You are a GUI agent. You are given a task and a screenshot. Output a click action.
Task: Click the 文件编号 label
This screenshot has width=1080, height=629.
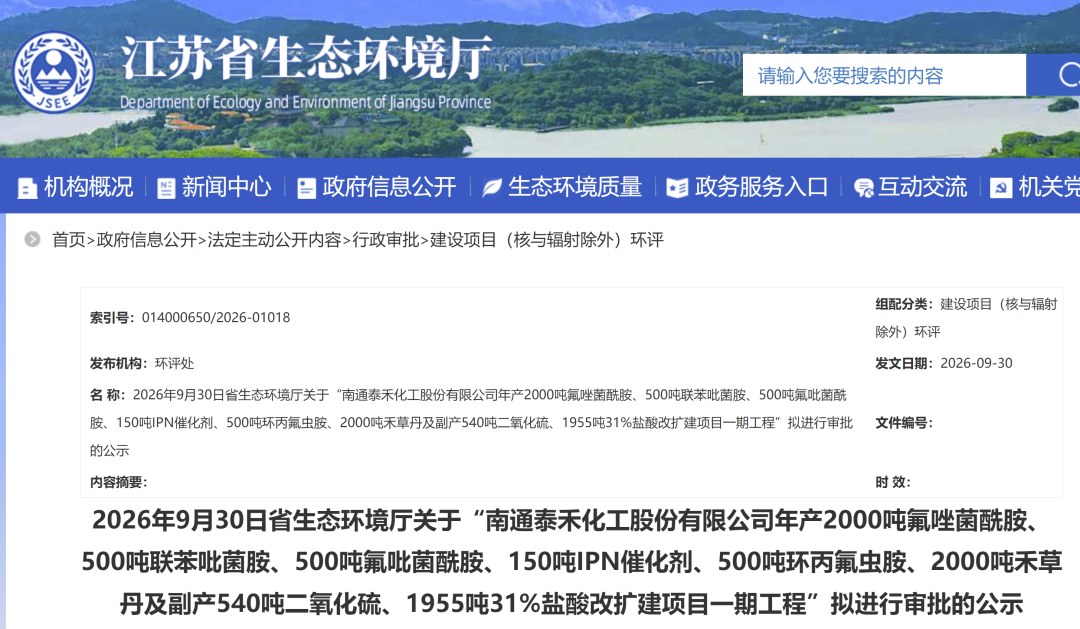click(x=904, y=423)
